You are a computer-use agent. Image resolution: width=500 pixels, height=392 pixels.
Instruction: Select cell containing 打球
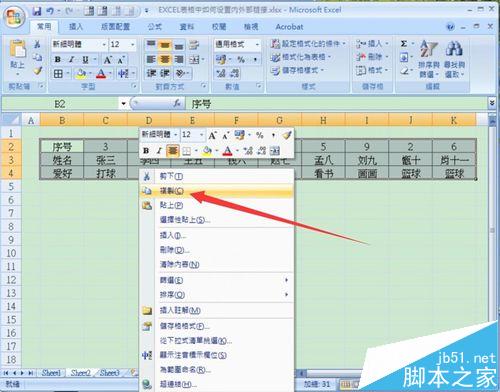(106, 173)
